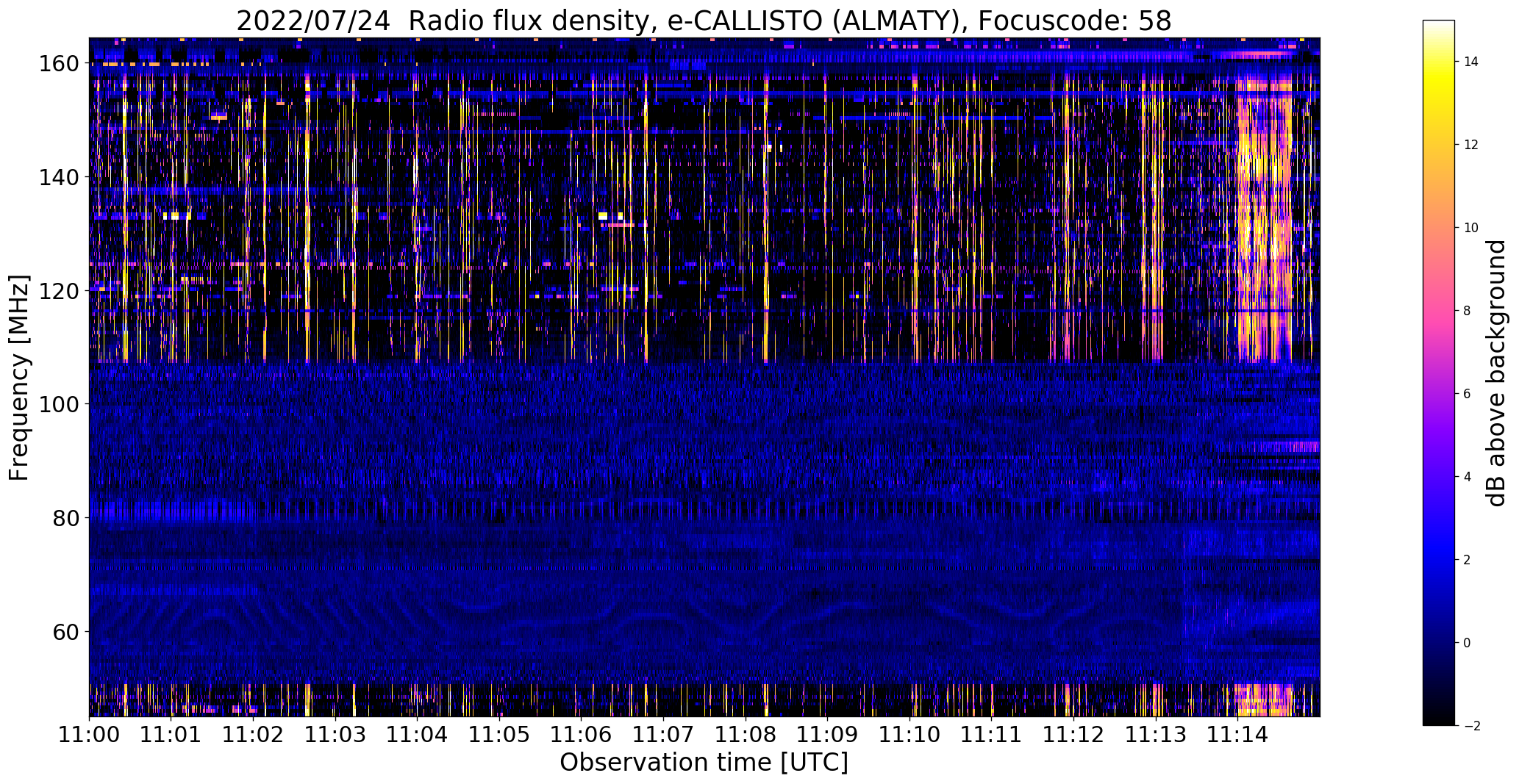Click the 'Frequency [MHz]' axis label

tap(19, 378)
